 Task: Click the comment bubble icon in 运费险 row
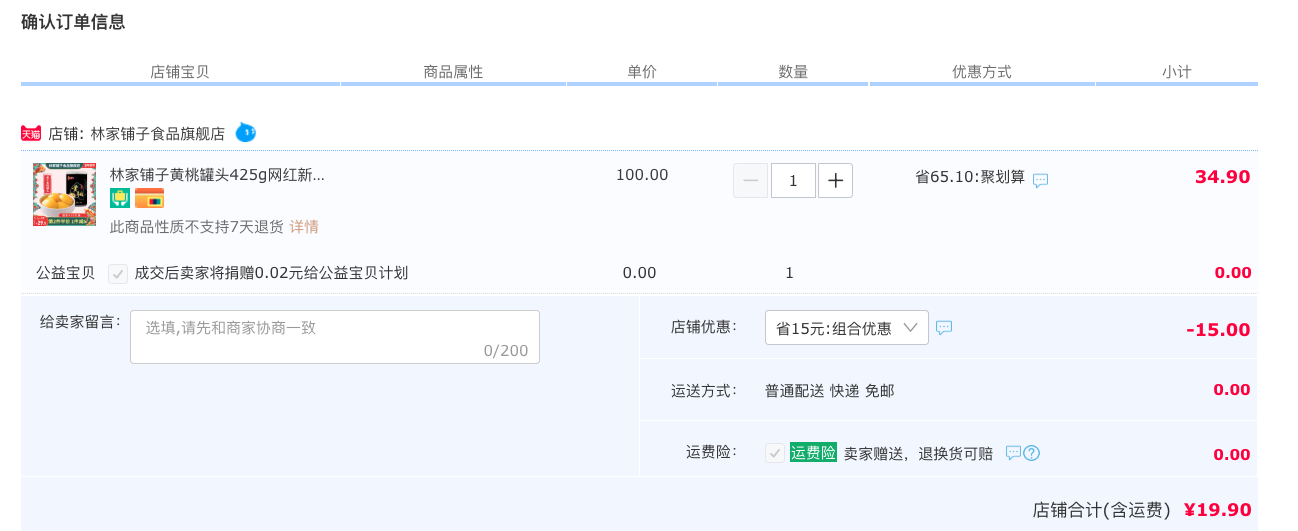pyautogui.click(x=1013, y=453)
